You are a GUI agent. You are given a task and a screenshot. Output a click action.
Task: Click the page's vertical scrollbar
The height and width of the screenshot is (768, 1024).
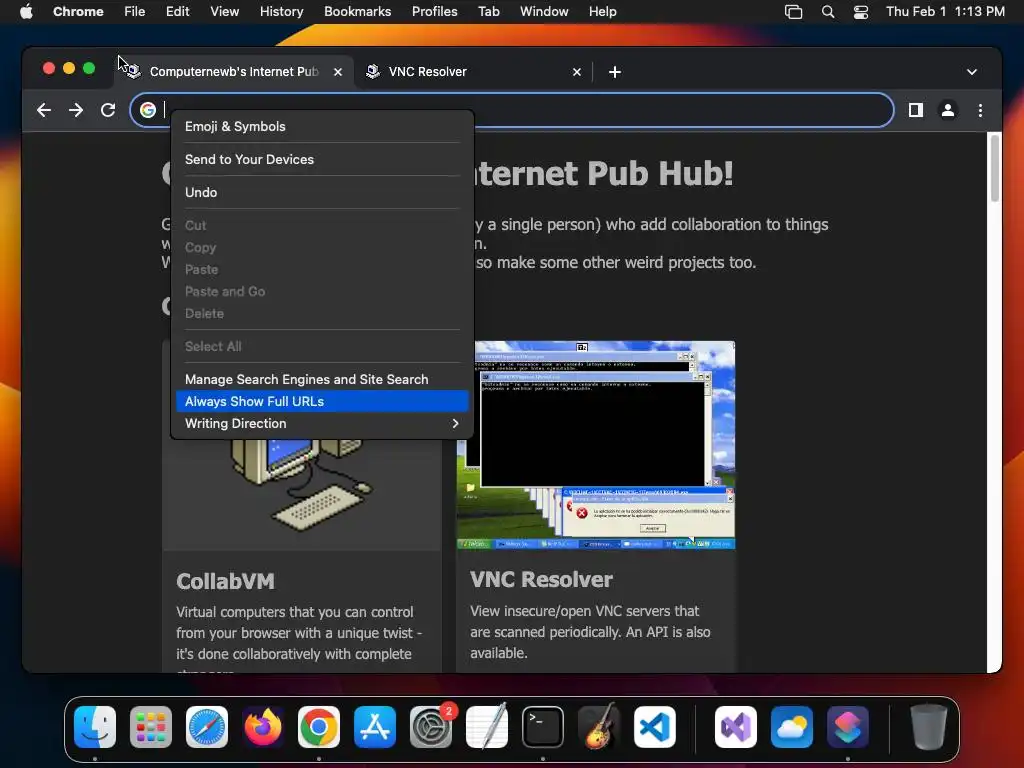coord(994,168)
